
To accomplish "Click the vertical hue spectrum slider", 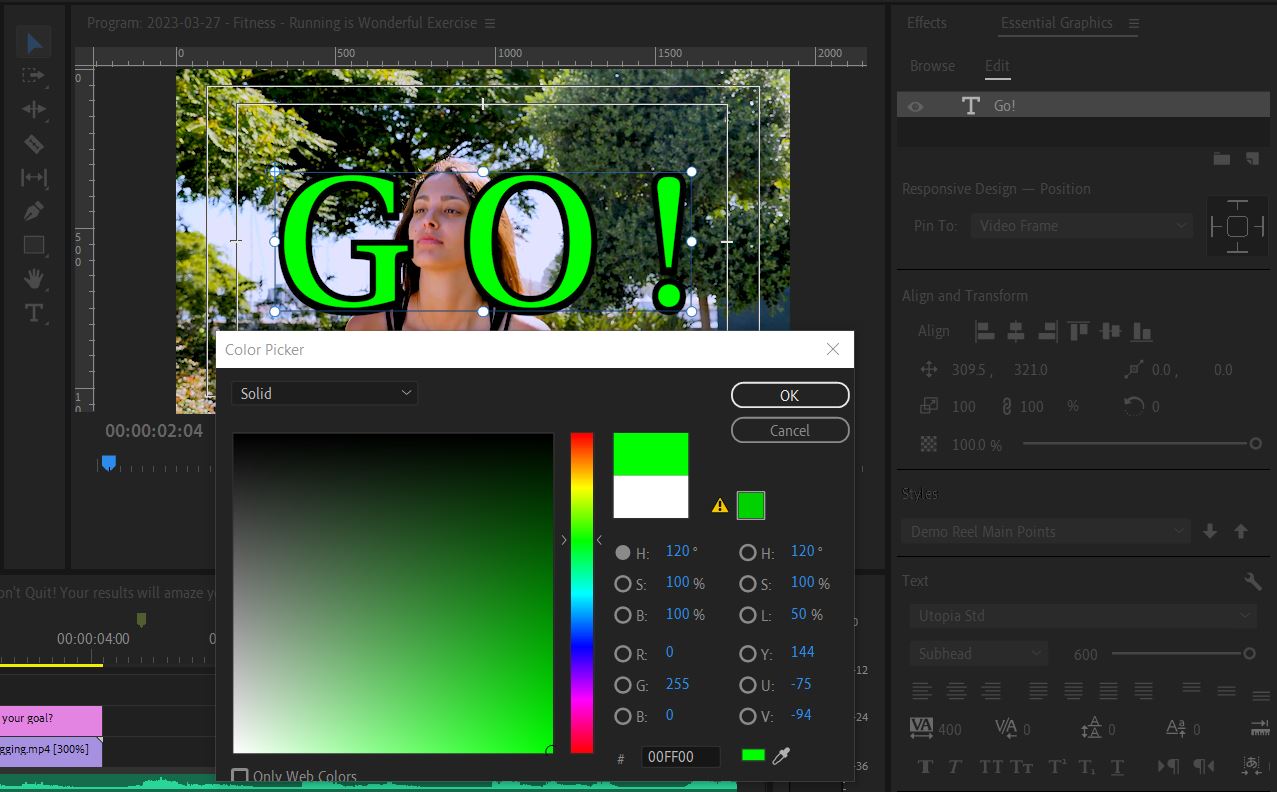I will (581, 593).
